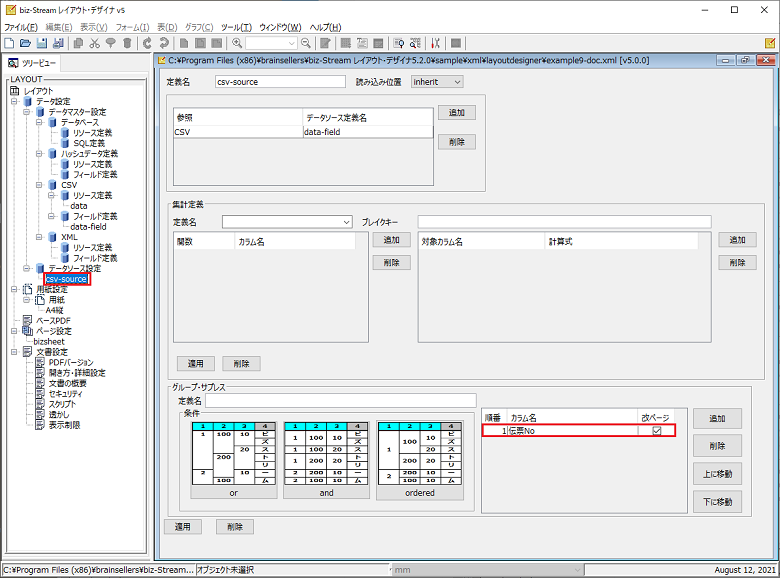This screenshot has height=578, width=780.
Task: Click the ブレイクキー input field
Action: click(565, 222)
